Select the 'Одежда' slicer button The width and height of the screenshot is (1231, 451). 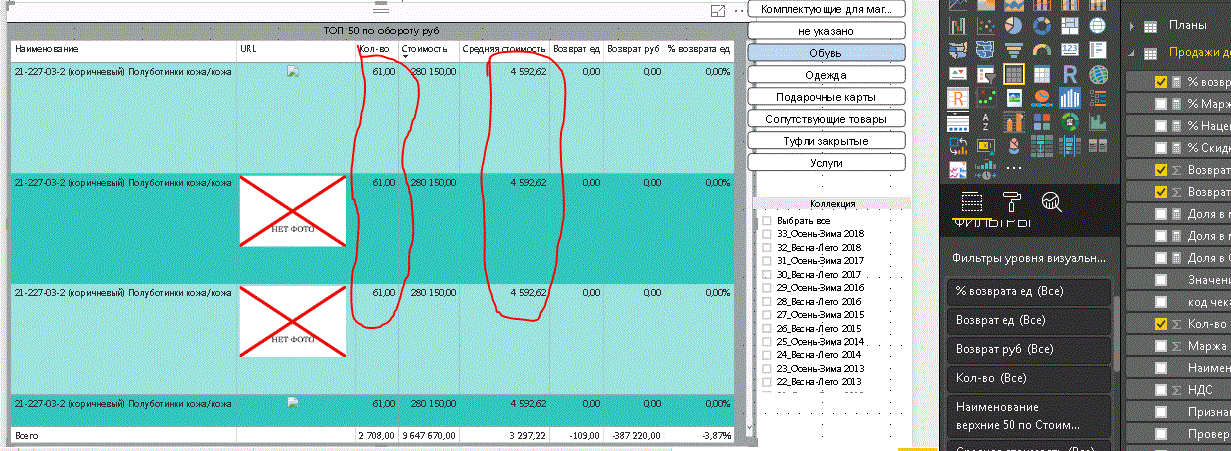point(826,75)
